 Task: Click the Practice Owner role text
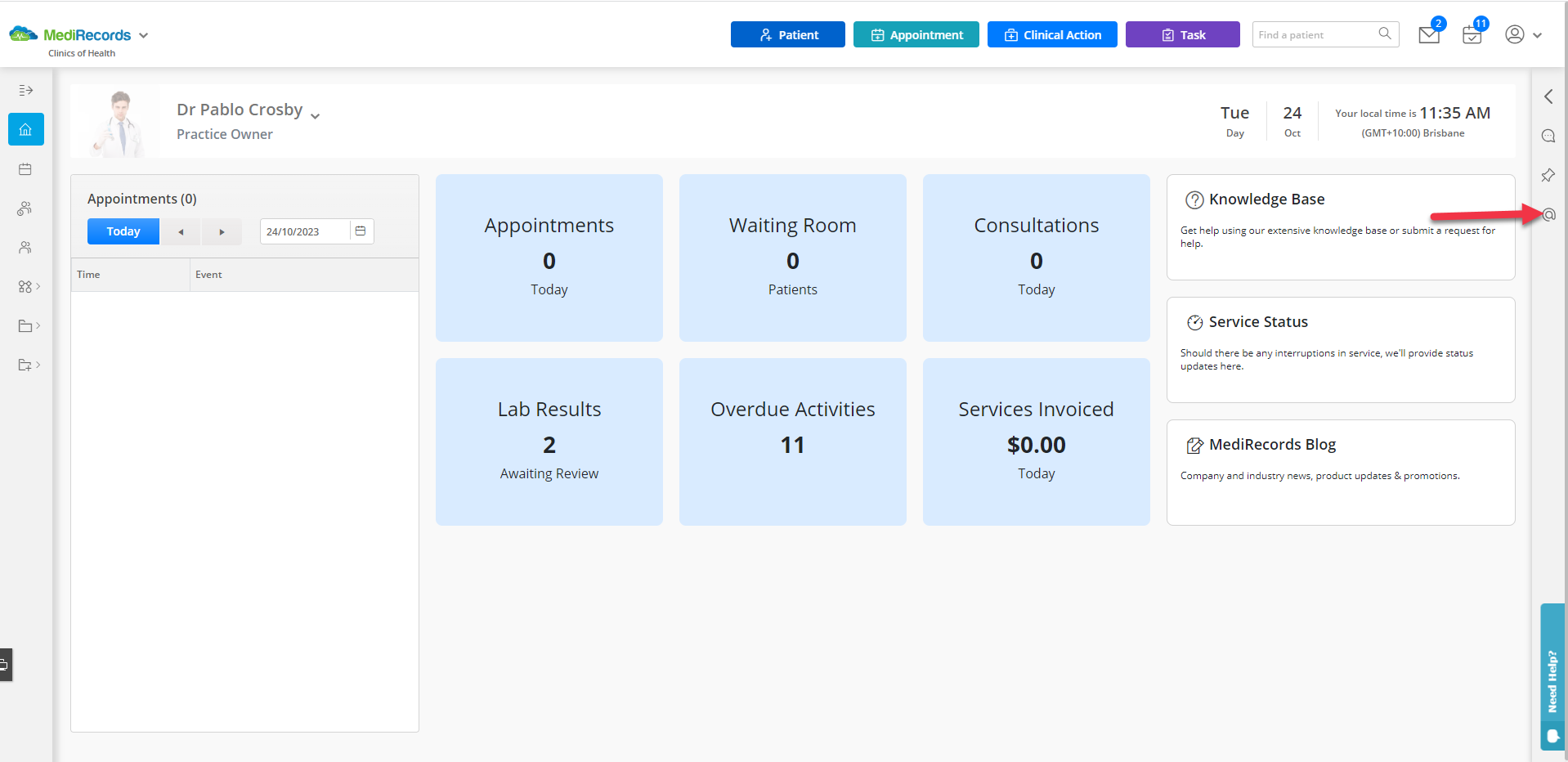coord(225,134)
